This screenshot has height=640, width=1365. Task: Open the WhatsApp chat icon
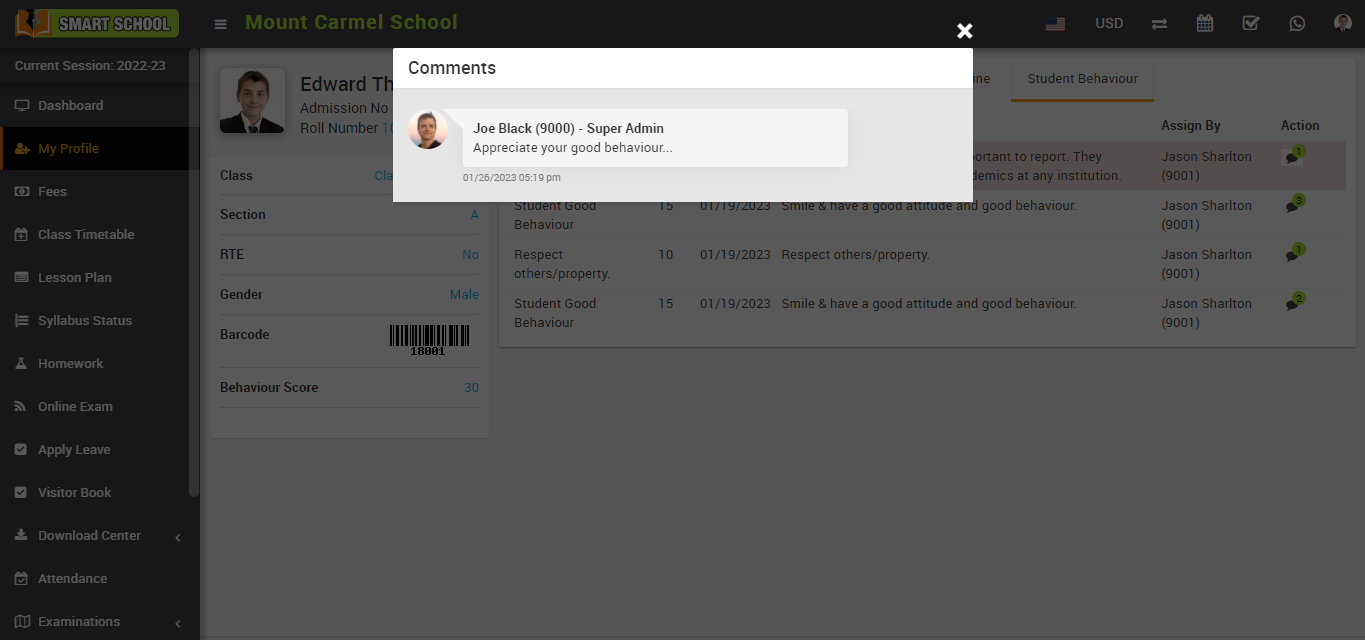(x=1297, y=24)
